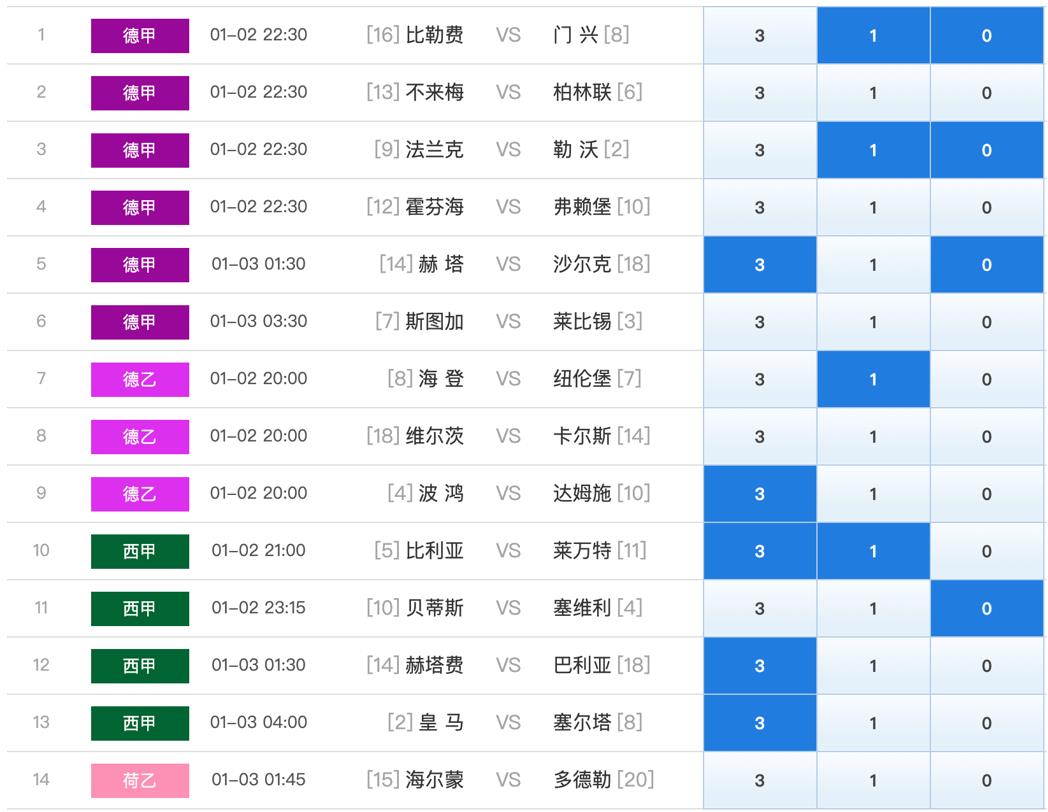Pick 0 for 赫塔费 vs 巴利亚
The height and width of the screenshot is (812, 1048).
(987, 666)
